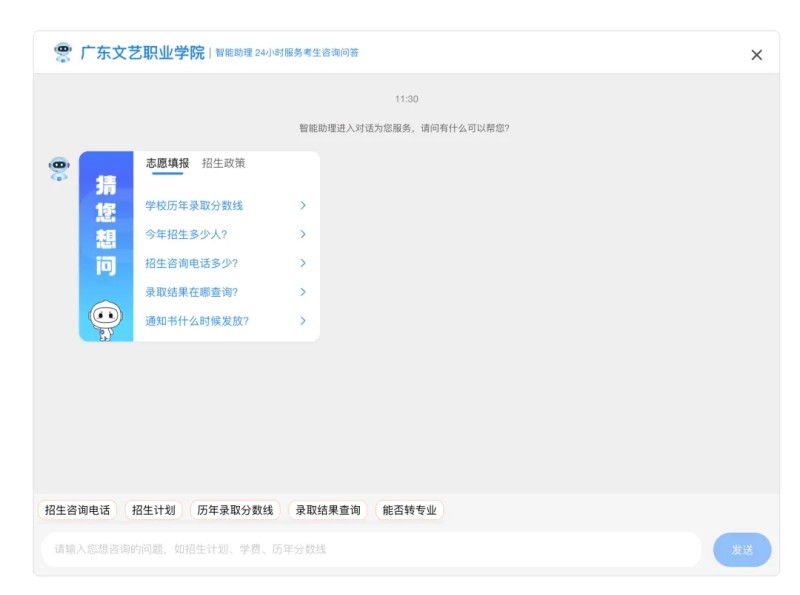The image size is (800, 595).
Task: Click the white mascot on blue banner
Action: (105, 319)
